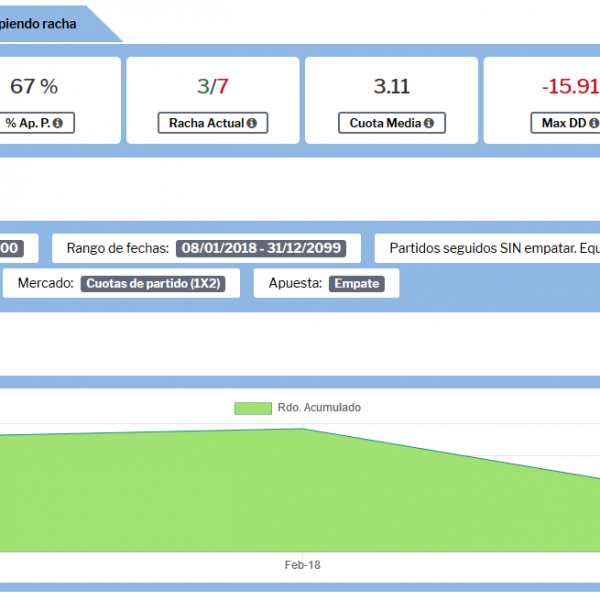Click the 3.11 average odds value
600x600 pixels.
point(392,87)
